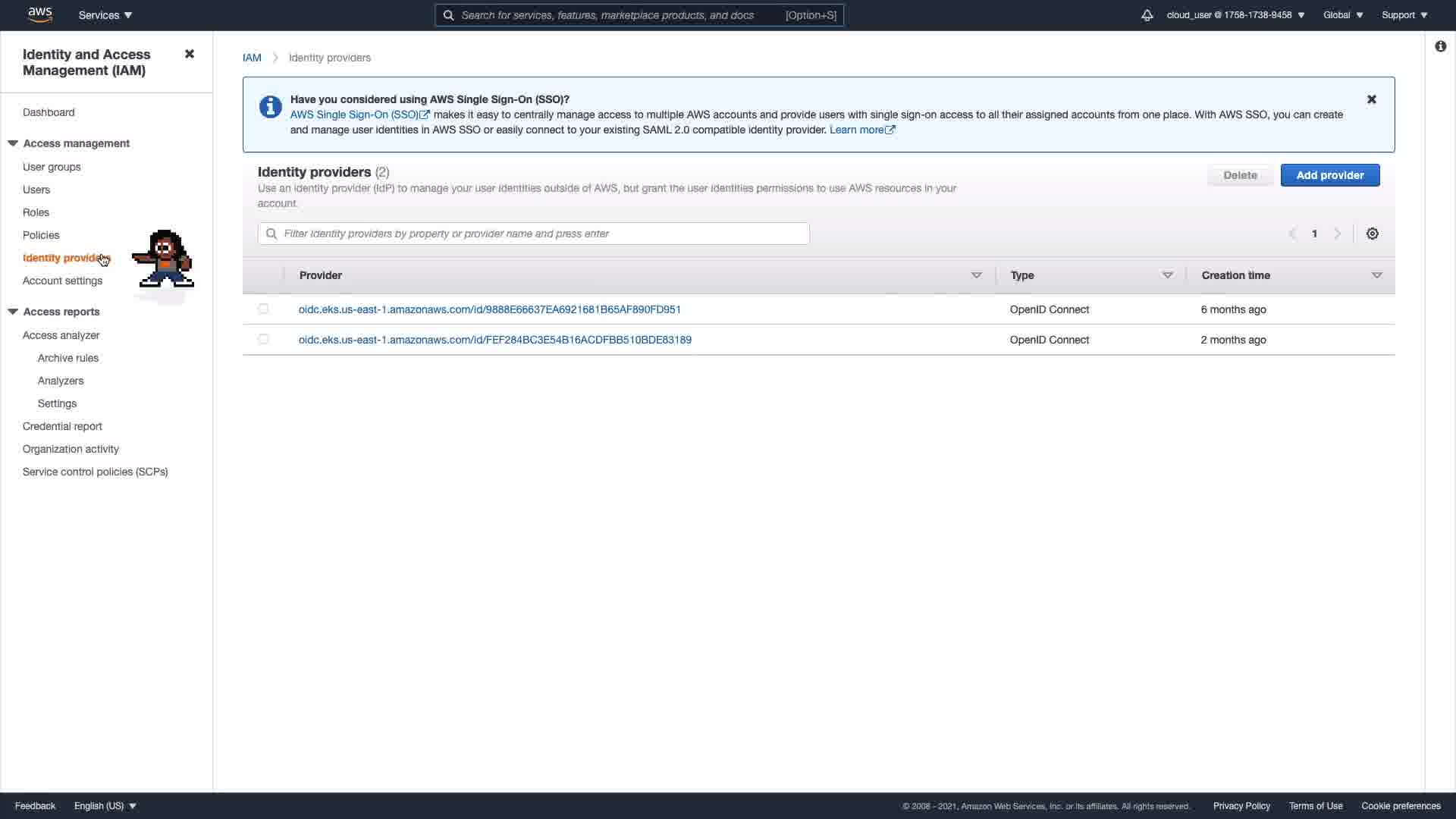Close the IAM navigation sidebar
The image size is (1456, 819).
[190, 54]
